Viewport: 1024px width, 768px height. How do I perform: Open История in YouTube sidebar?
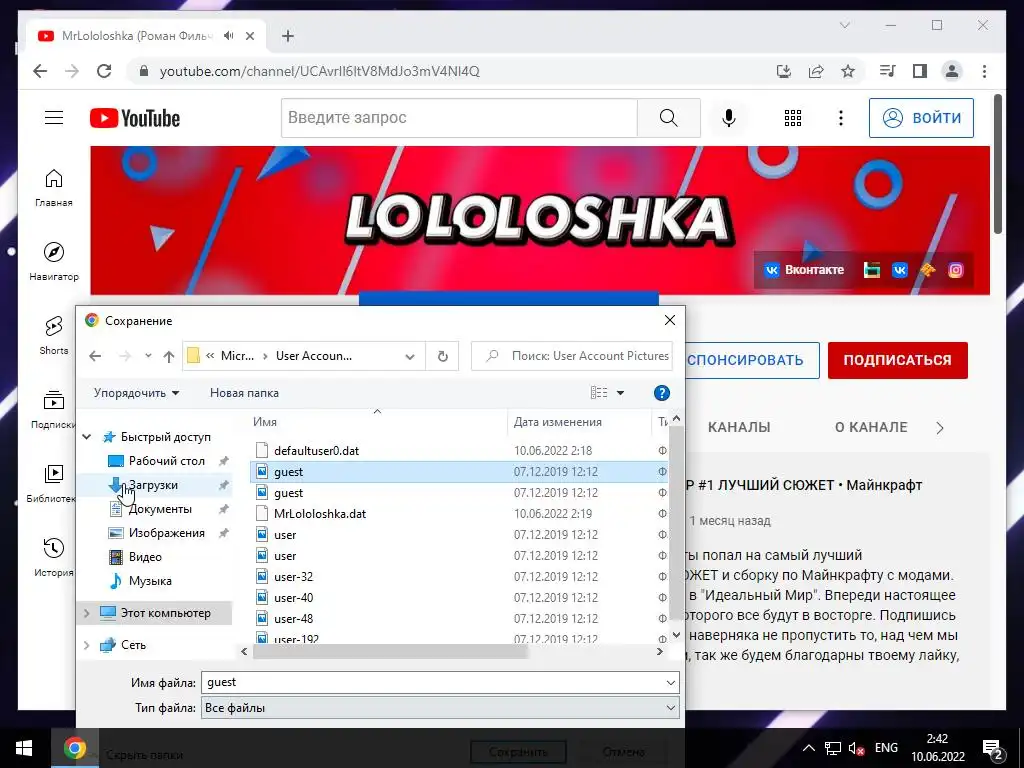pos(54,557)
